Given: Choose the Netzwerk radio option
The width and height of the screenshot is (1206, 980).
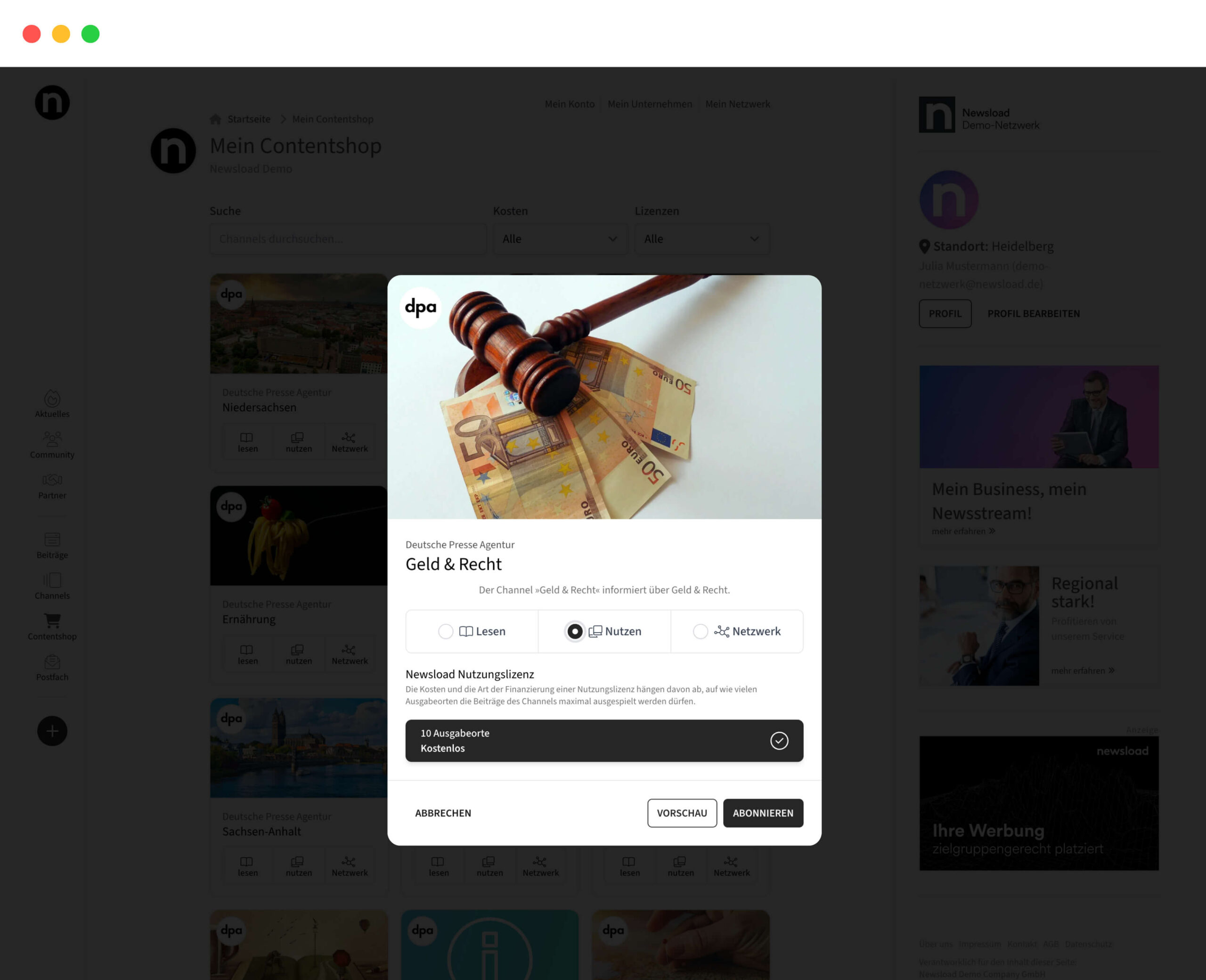Looking at the screenshot, I should (701, 631).
